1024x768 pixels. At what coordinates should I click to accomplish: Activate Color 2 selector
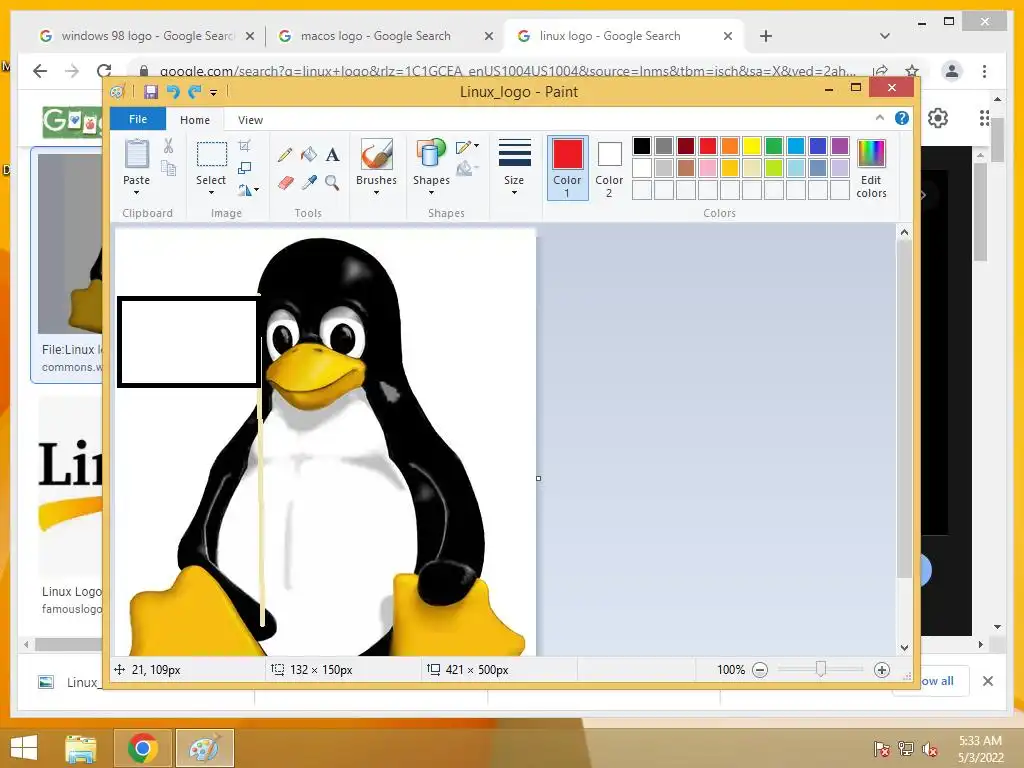pyautogui.click(x=609, y=168)
